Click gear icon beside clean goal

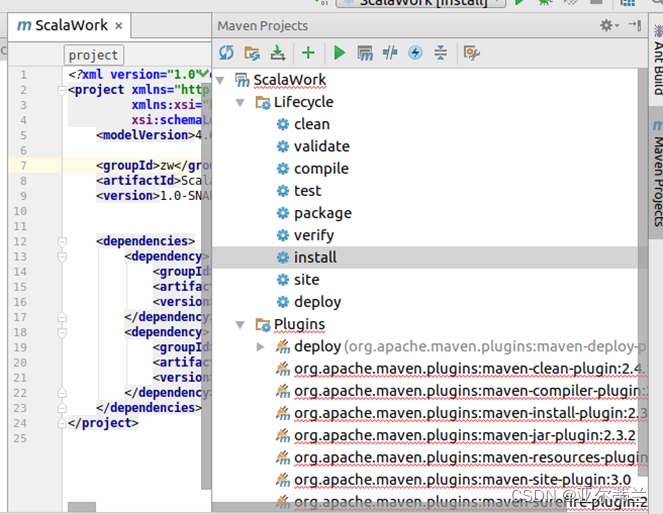click(282, 124)
